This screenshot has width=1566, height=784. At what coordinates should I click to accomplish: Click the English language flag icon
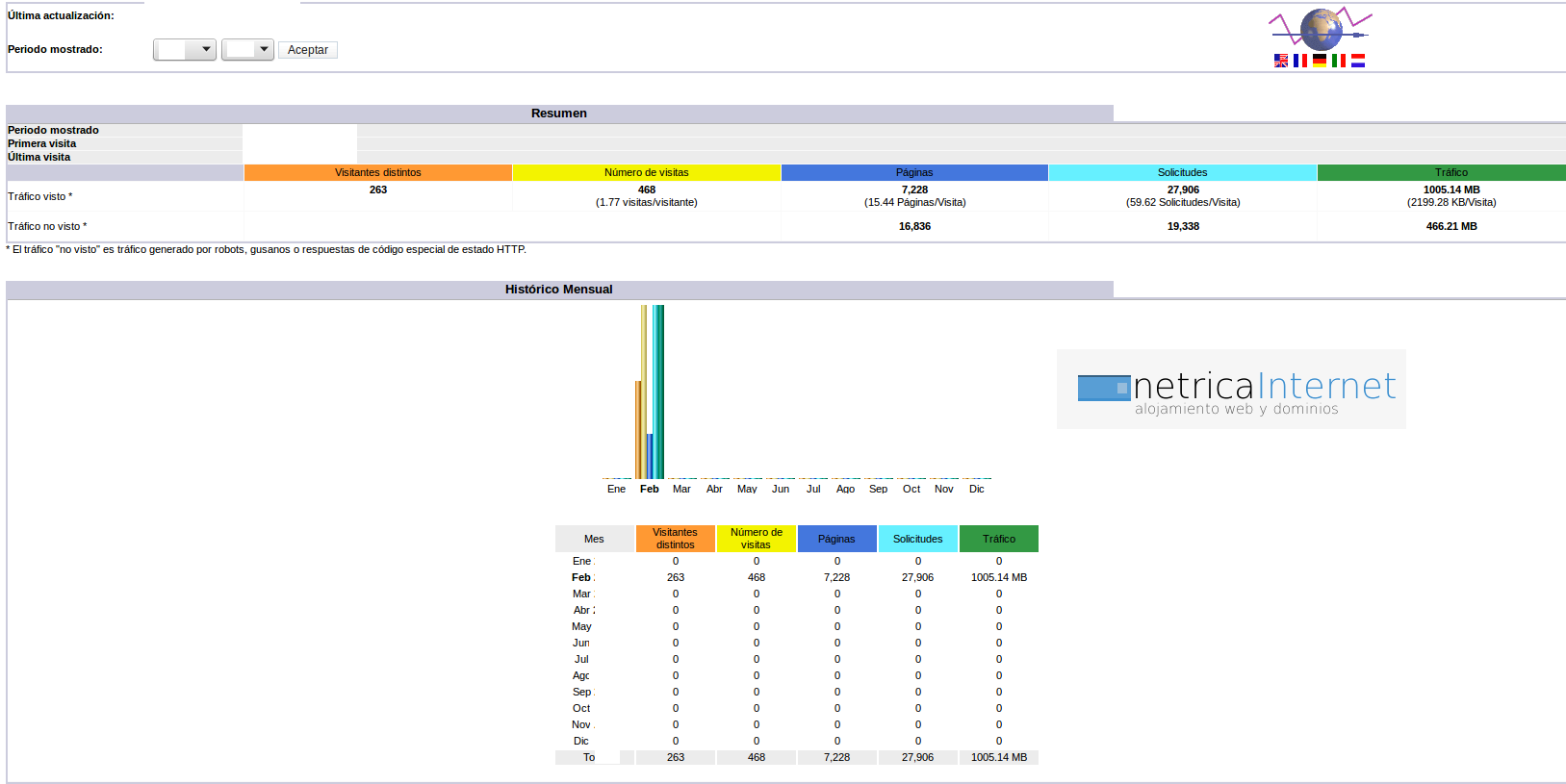[x=1280, y=61]
